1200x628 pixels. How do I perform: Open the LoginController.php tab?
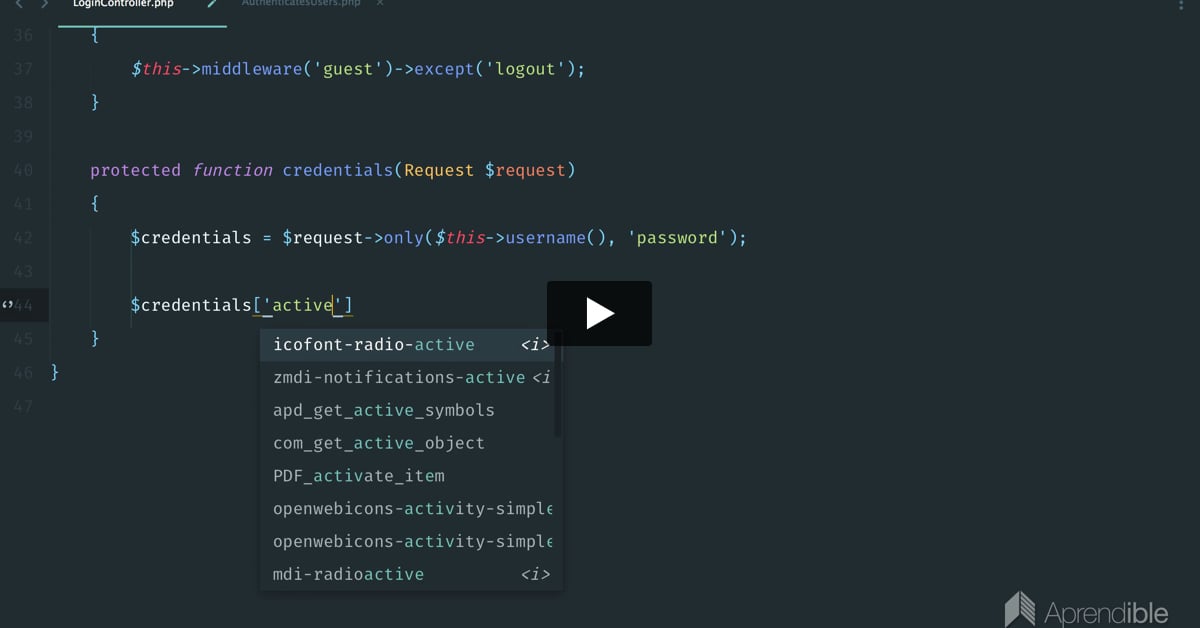point(123,4)
